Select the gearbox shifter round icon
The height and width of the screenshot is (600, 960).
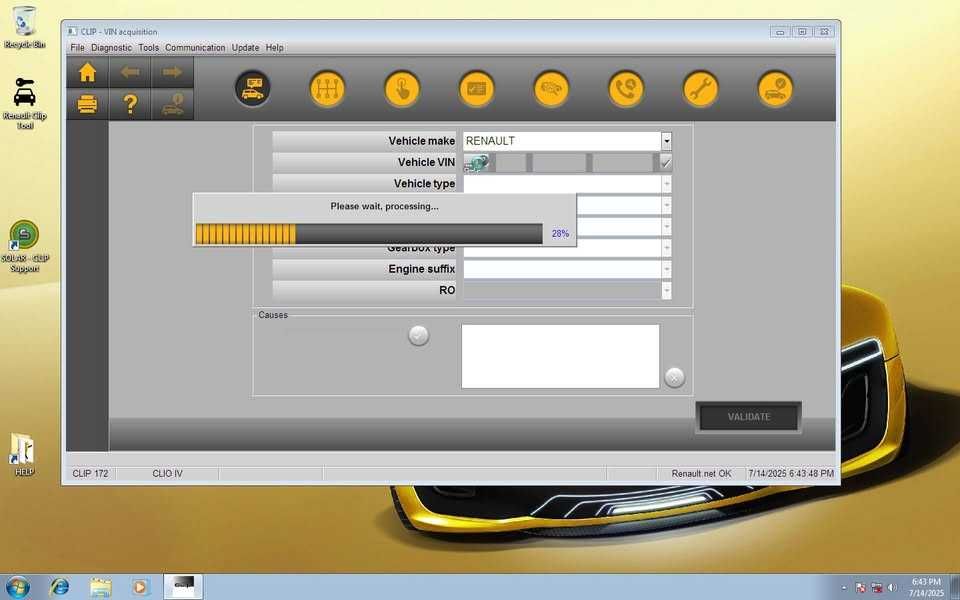[327, 89]
